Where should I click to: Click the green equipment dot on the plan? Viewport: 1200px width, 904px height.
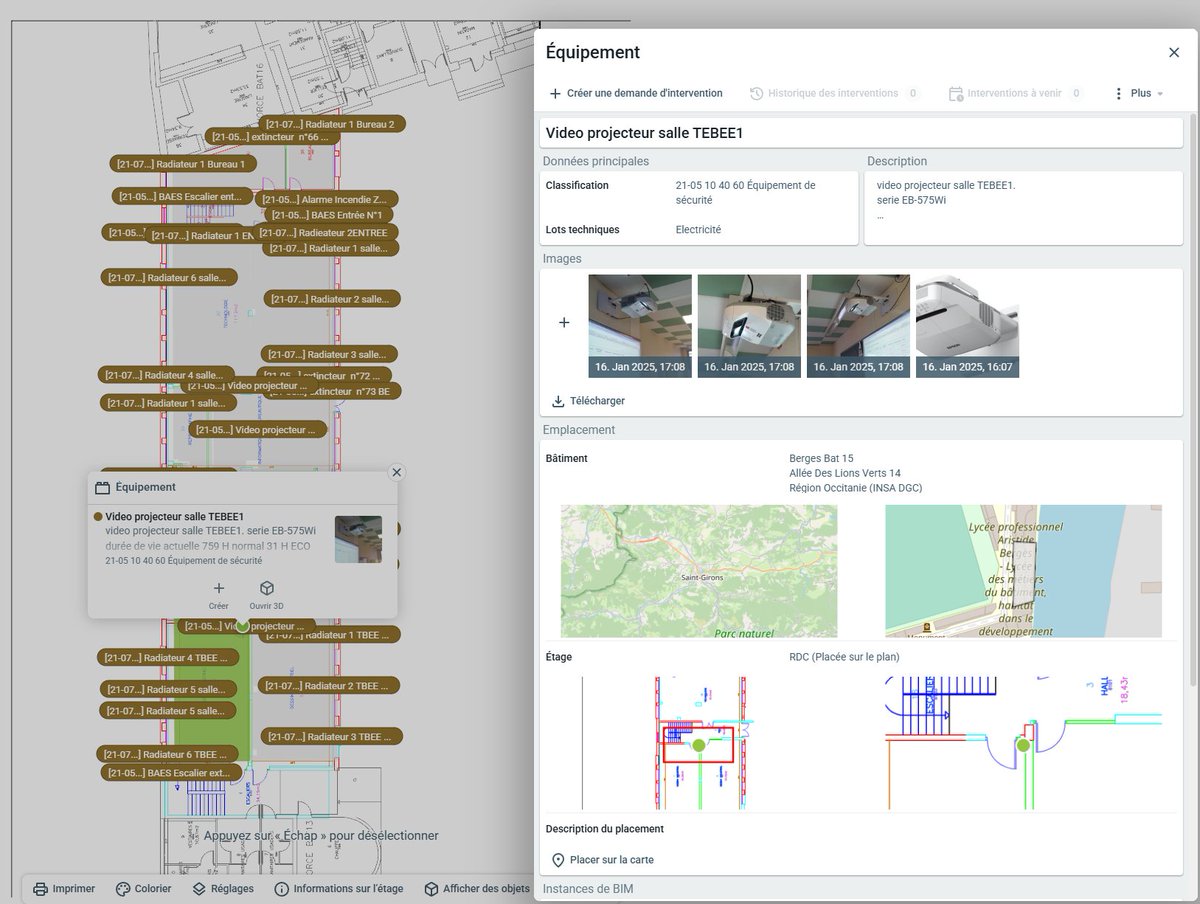[242, 625]
